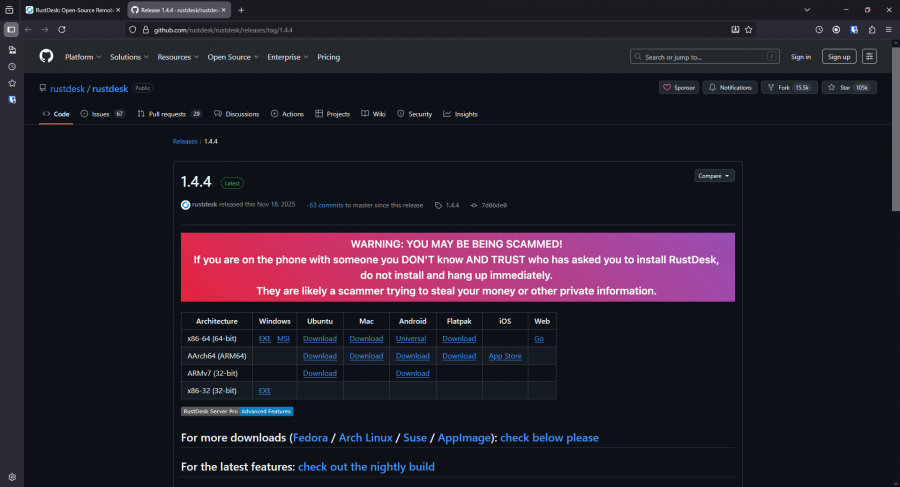Click the site padlock icon
This screenshot has width=900, height=487.
146,30
